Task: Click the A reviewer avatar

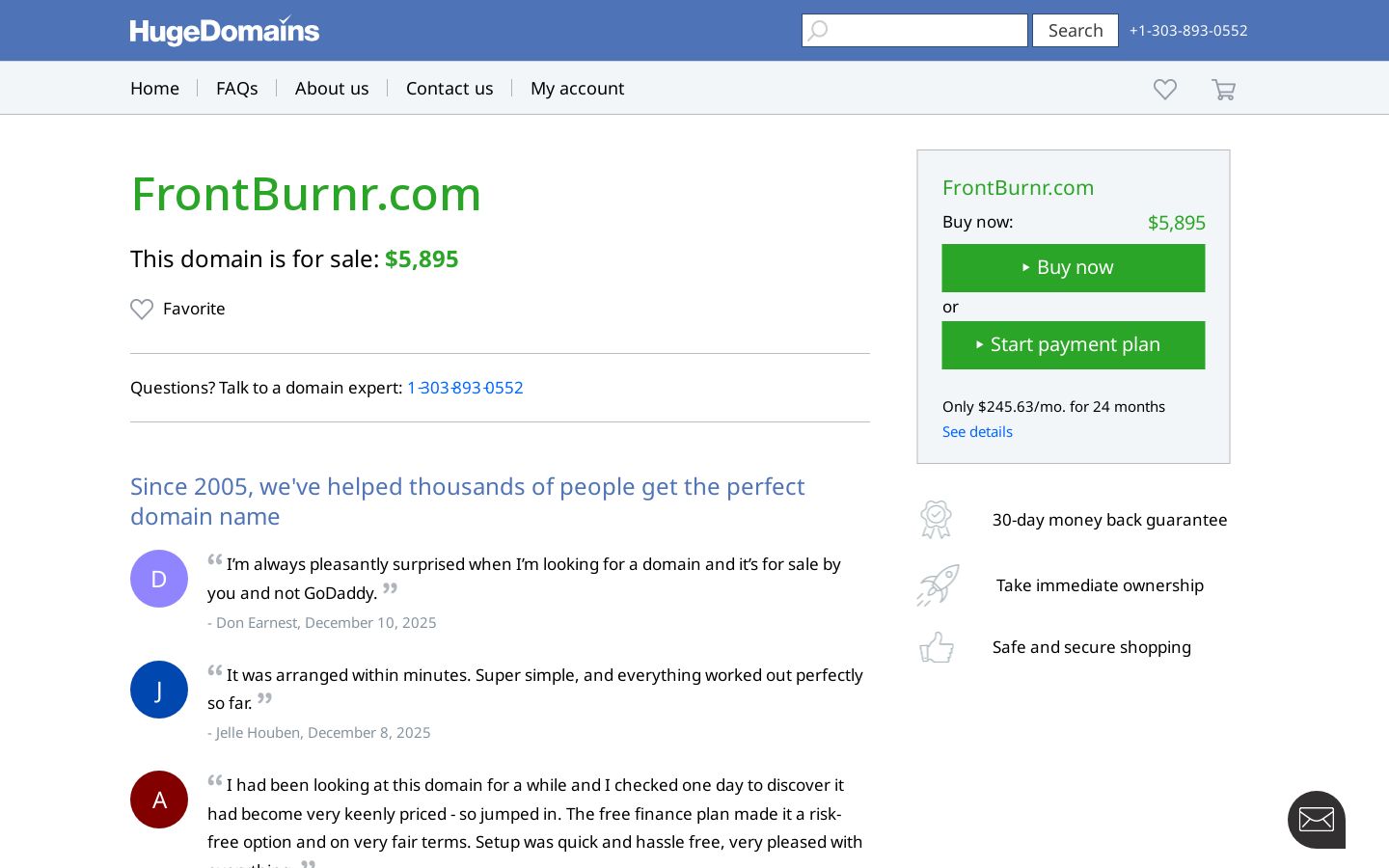Action: coord(159,800)
